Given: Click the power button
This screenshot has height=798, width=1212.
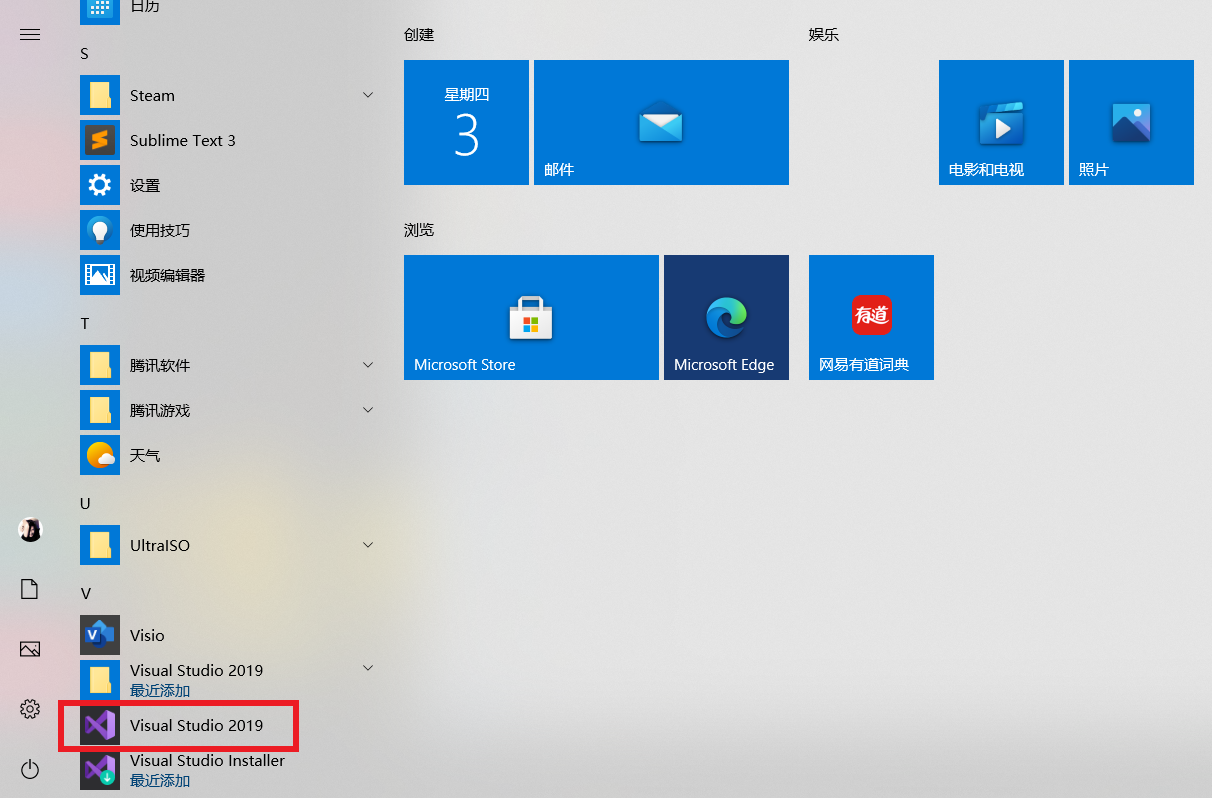Looking at the screenshot, I should click(x=29, y=769).
